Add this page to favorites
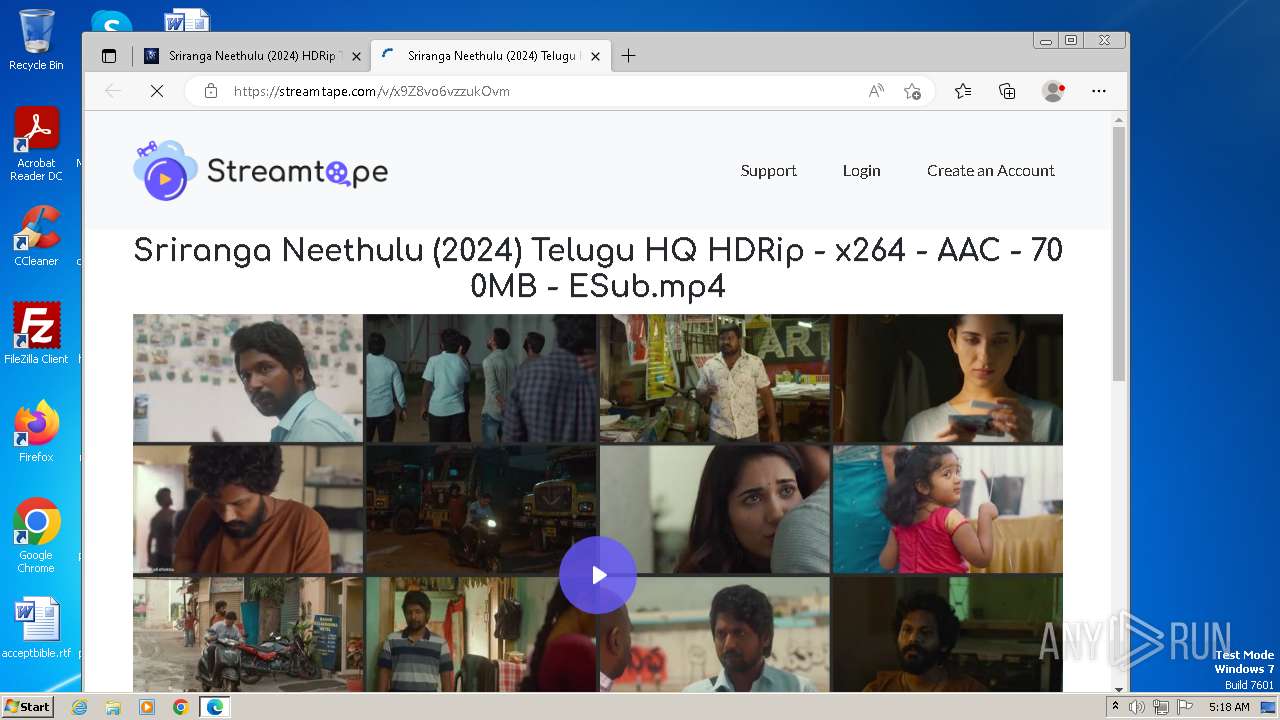This screenshot has width=1280, height=720. tap(912, 91)
